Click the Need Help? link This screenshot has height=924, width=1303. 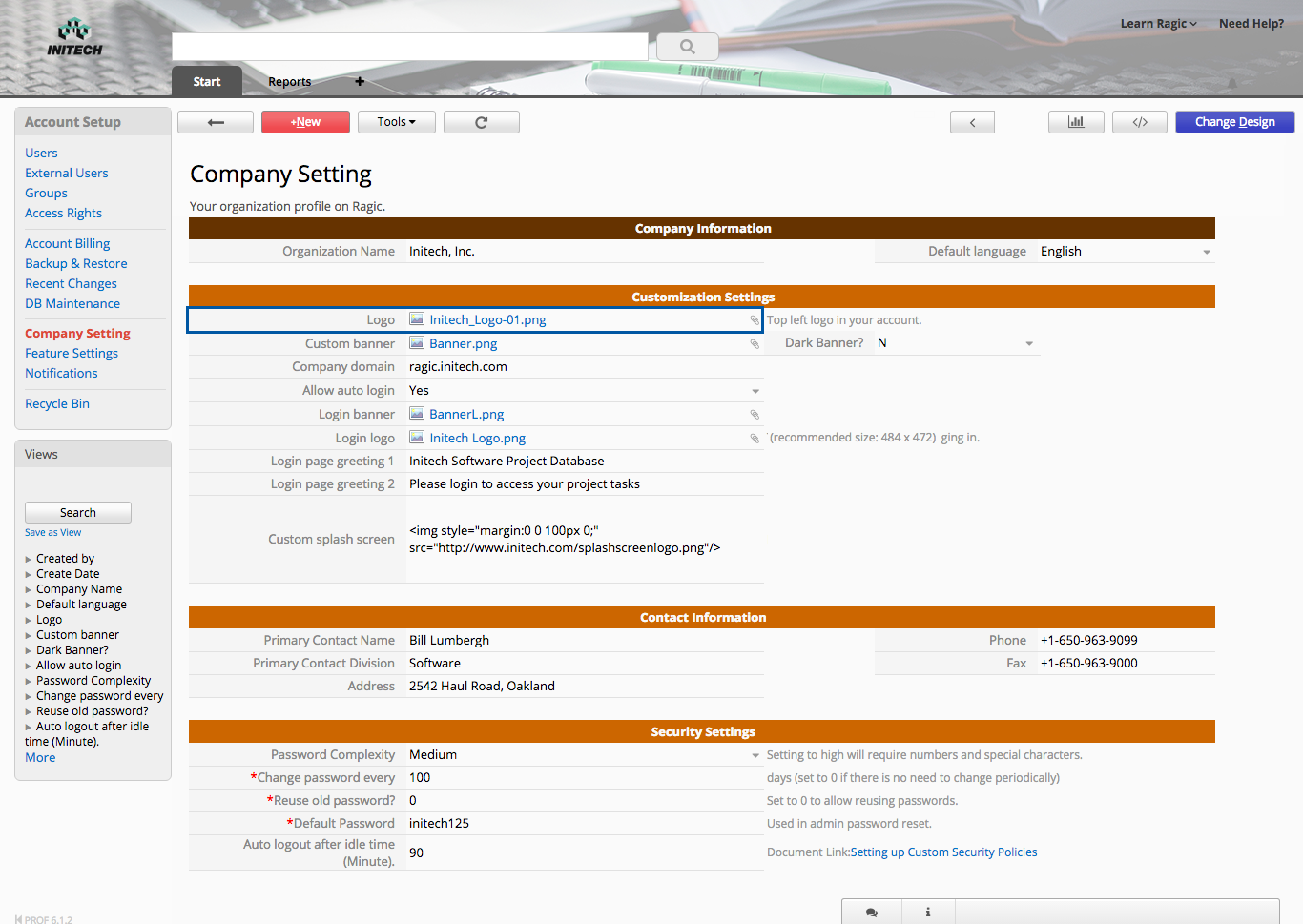(1251, 24)
